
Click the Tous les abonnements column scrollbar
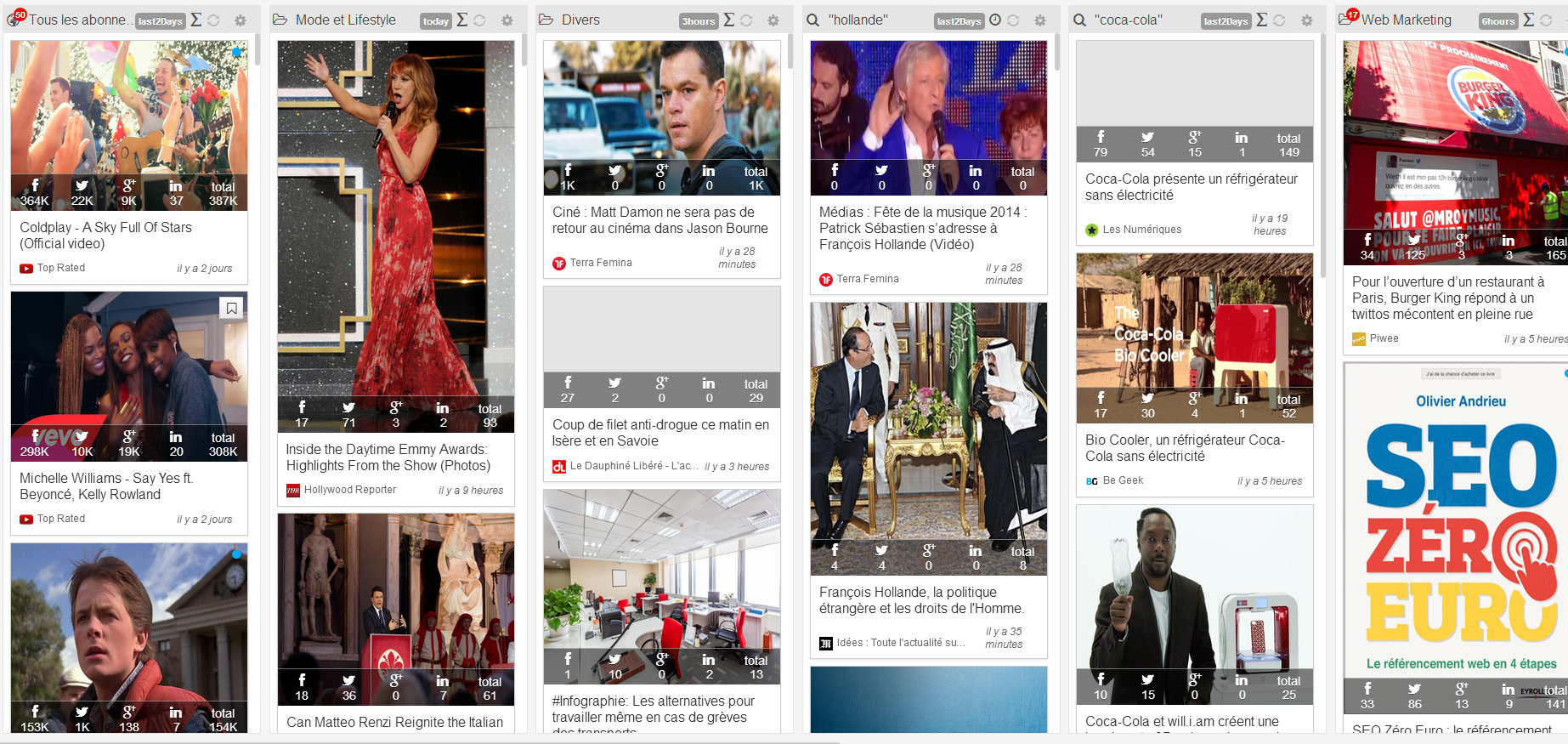tap(258, 50)
